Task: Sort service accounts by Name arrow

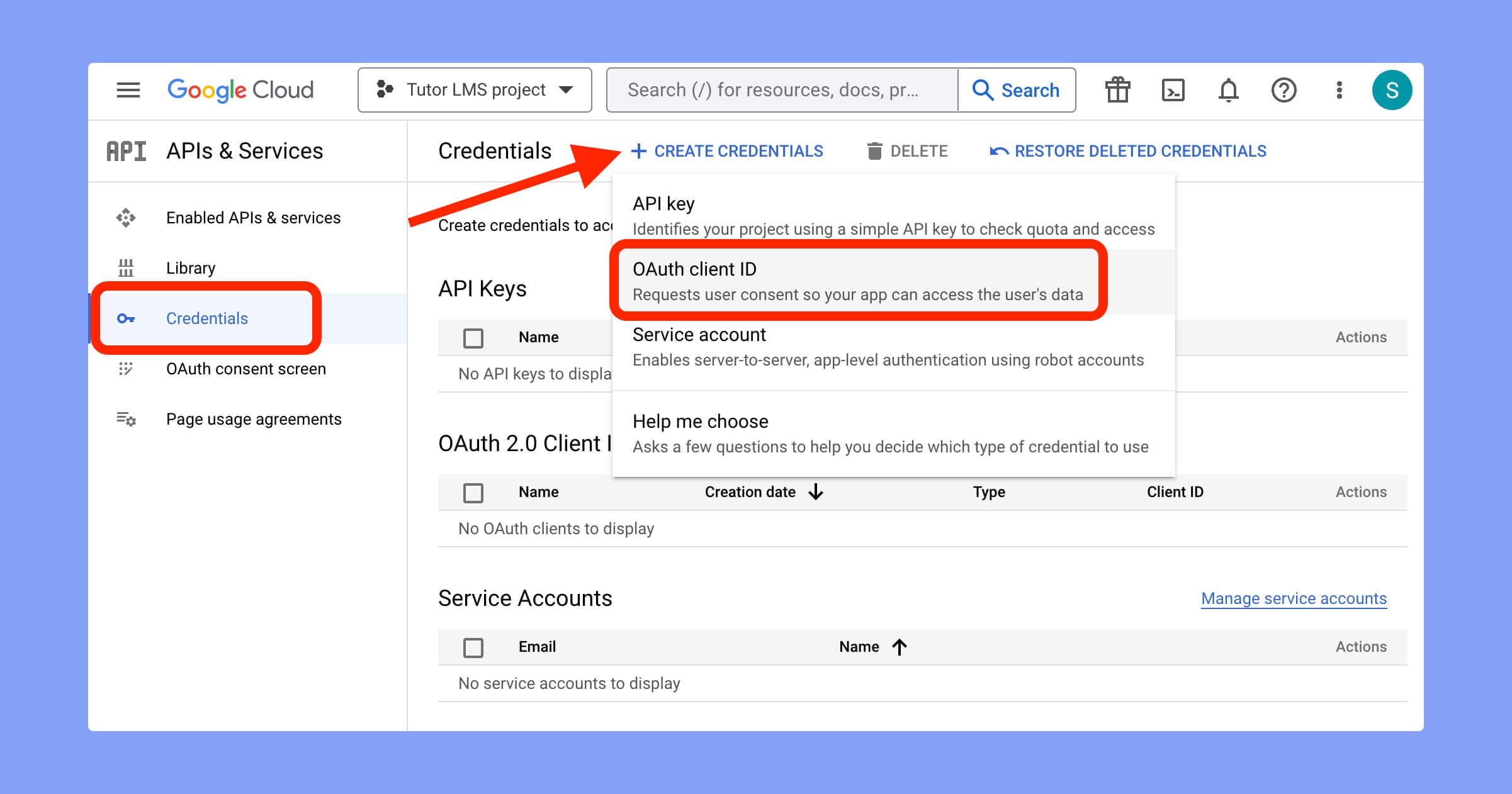Action: coord(900,647)
